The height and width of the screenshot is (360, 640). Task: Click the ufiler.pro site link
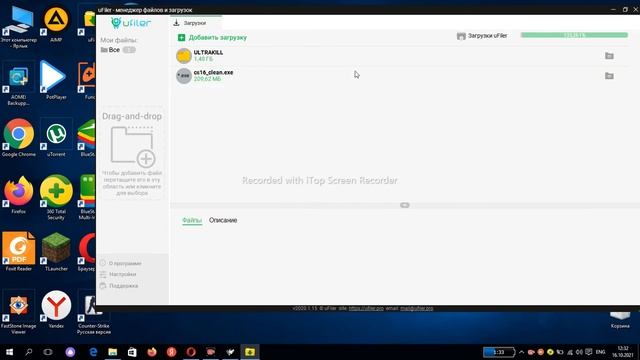366,308
